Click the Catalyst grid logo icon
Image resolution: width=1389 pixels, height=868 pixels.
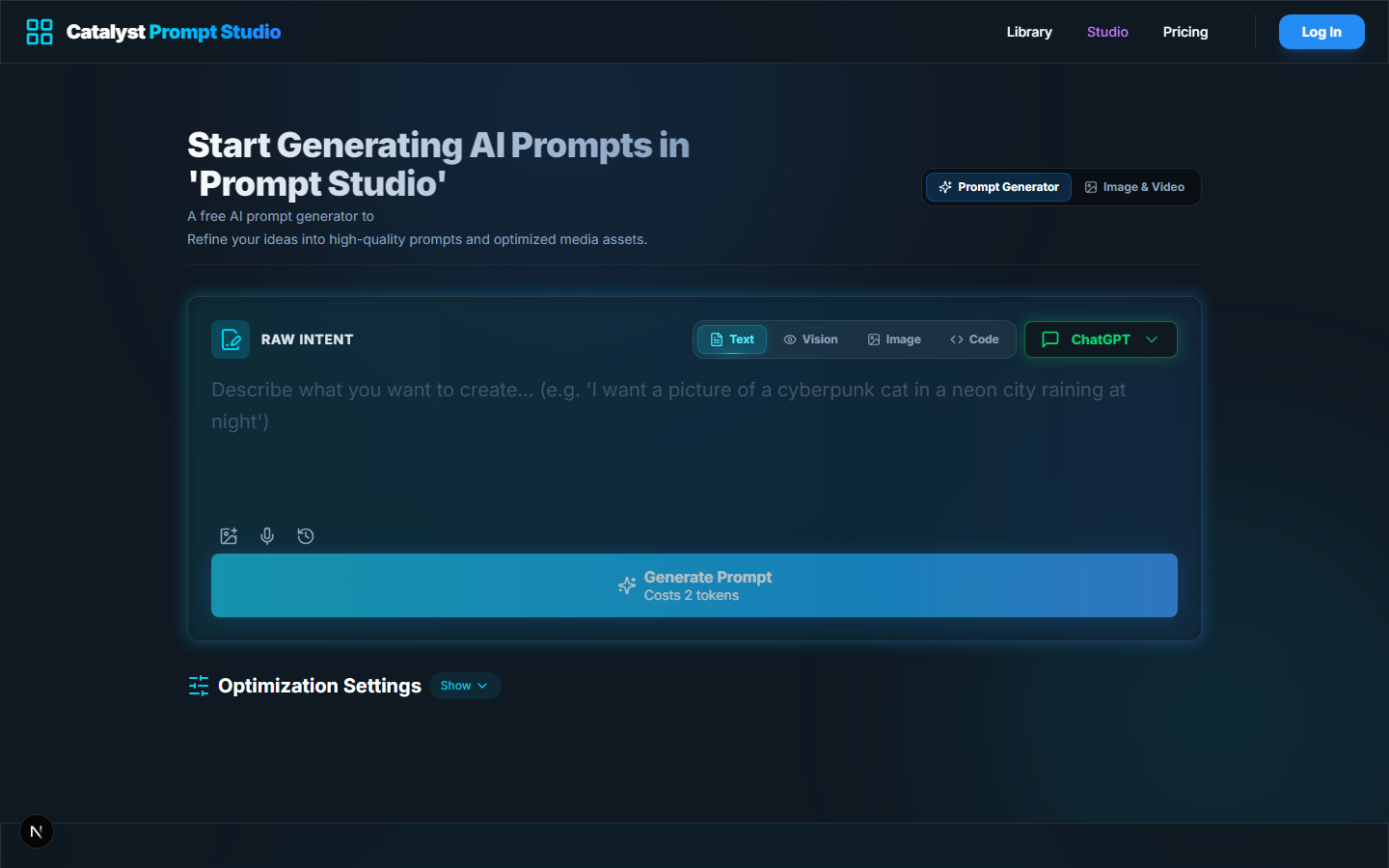pos(40,32)
